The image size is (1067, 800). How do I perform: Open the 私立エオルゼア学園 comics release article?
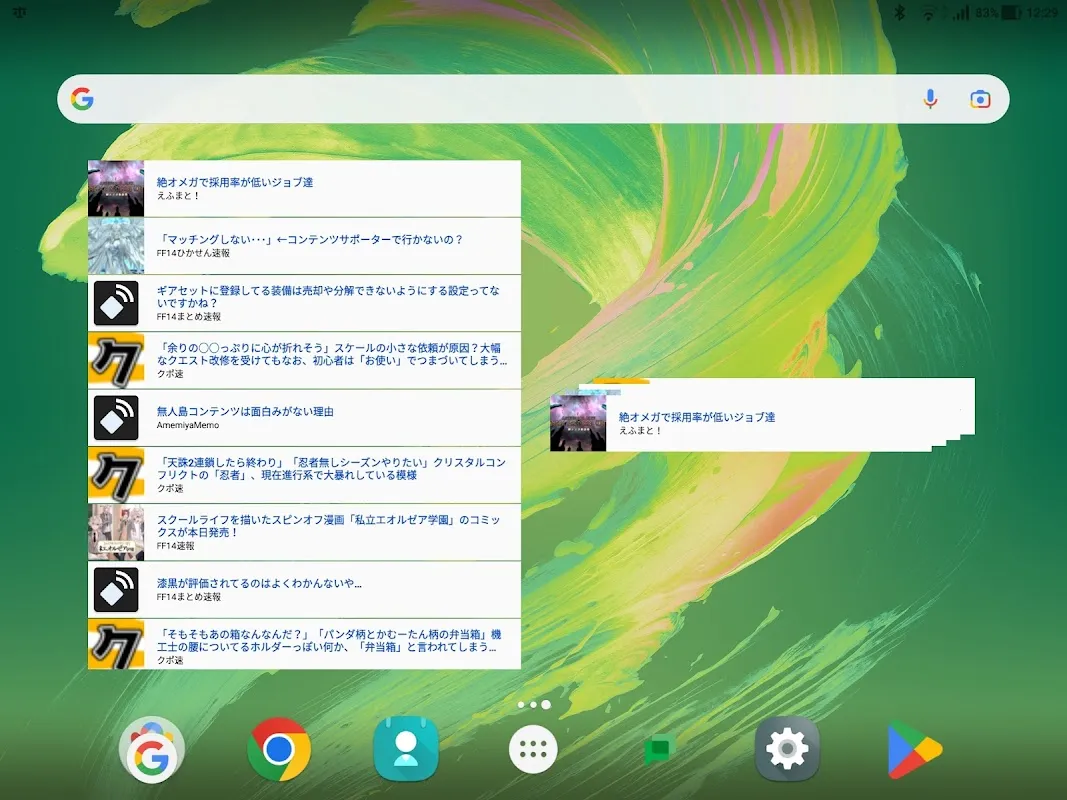pos(300,531)
